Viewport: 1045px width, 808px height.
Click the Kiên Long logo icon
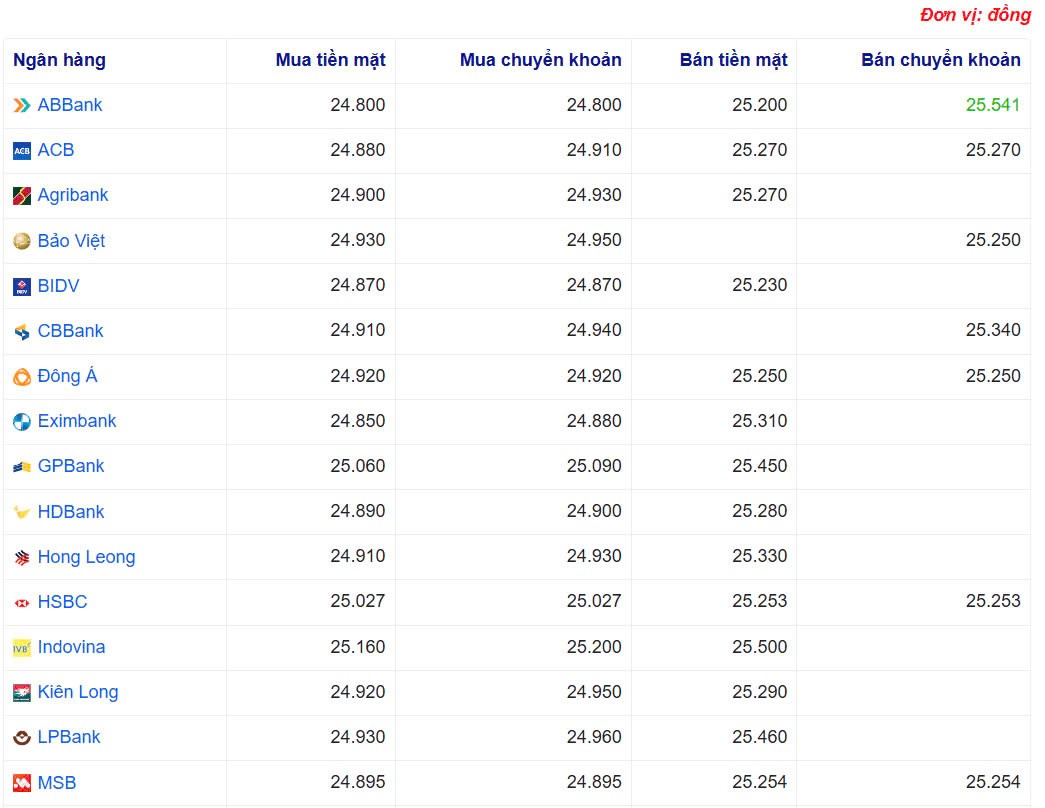click(x=22, y=693)
